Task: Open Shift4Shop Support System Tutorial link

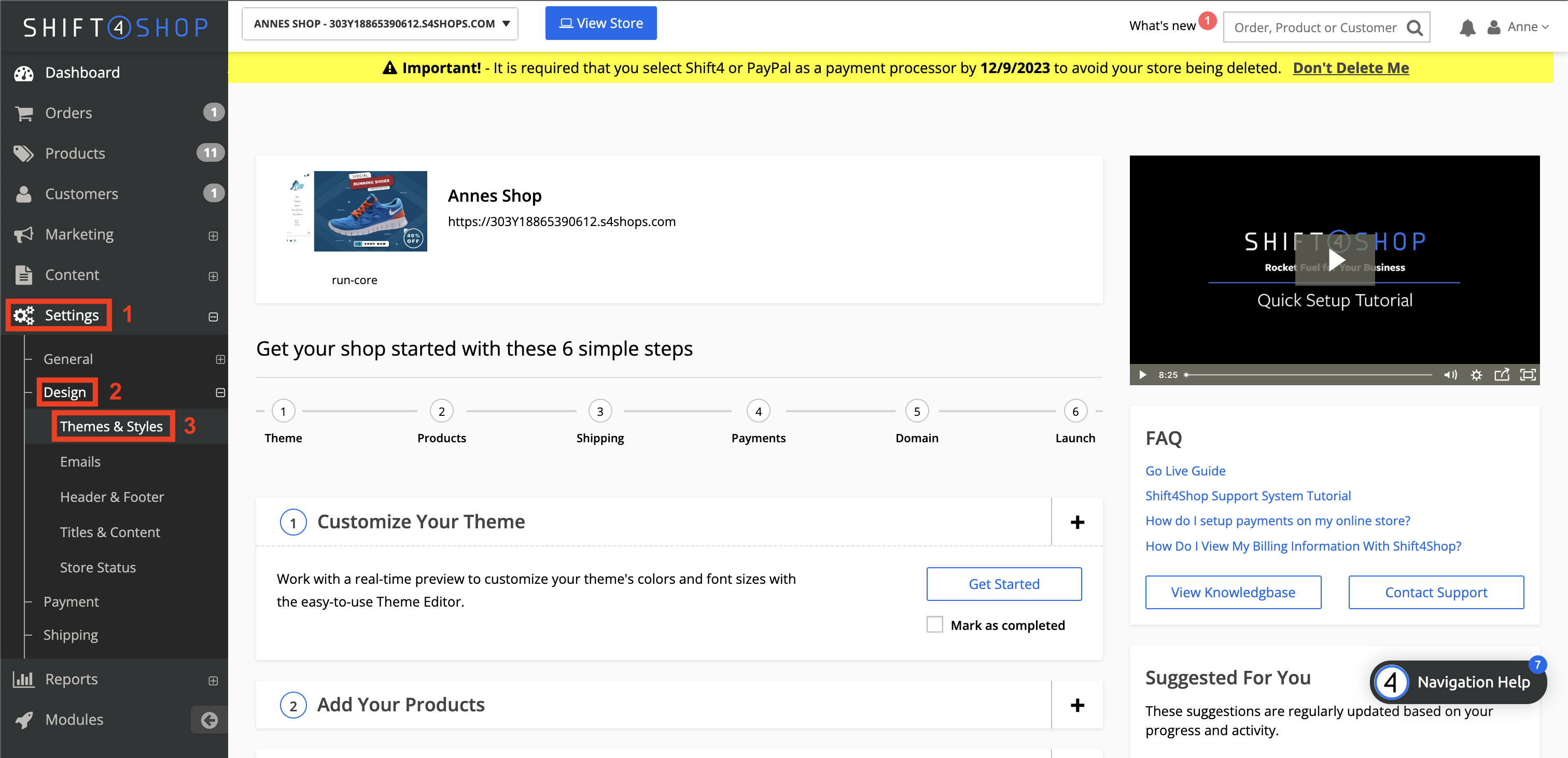Action: [1248, 496]
